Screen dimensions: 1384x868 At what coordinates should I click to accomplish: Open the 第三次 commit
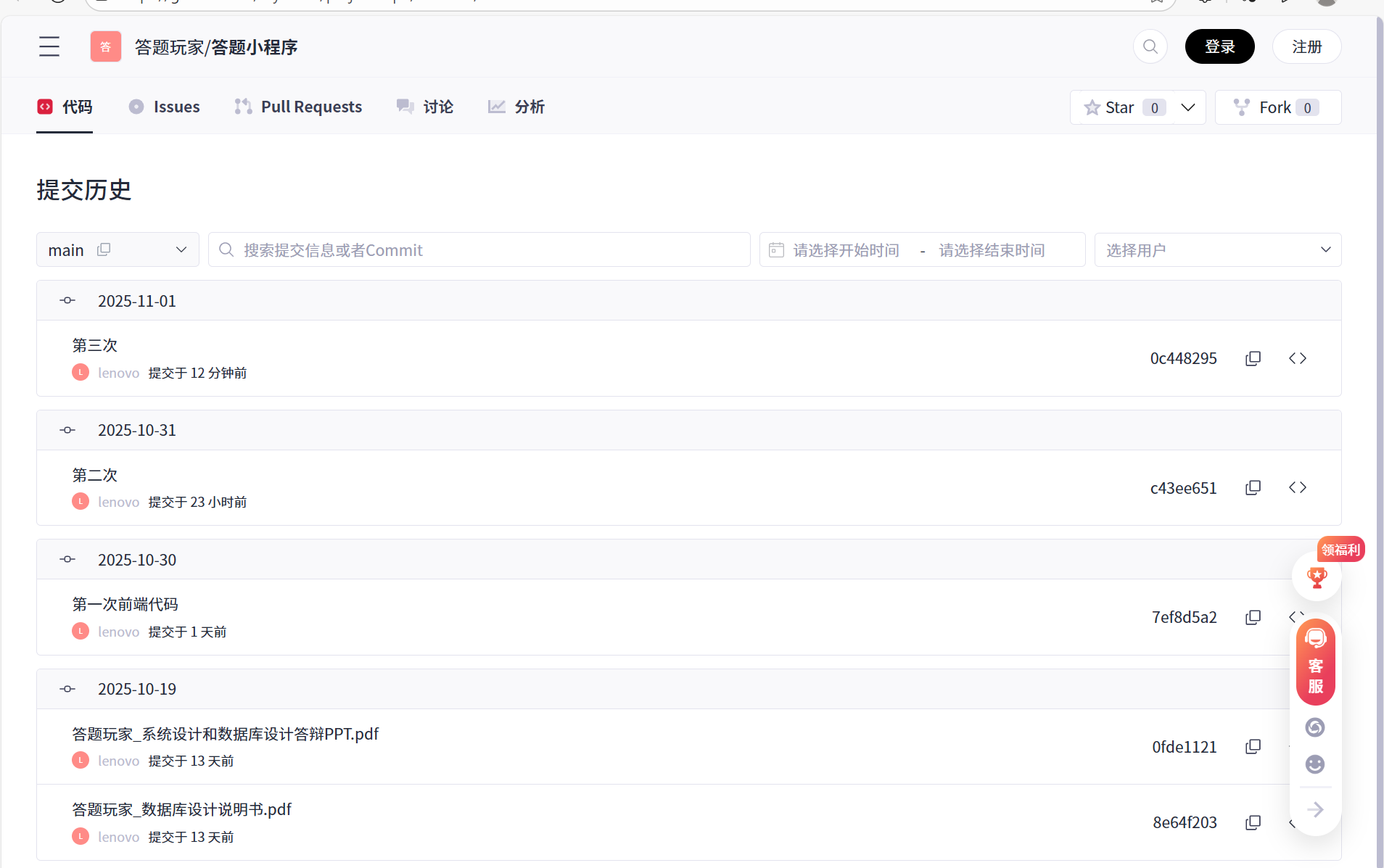pyautogui.click(x=94, y=345)
